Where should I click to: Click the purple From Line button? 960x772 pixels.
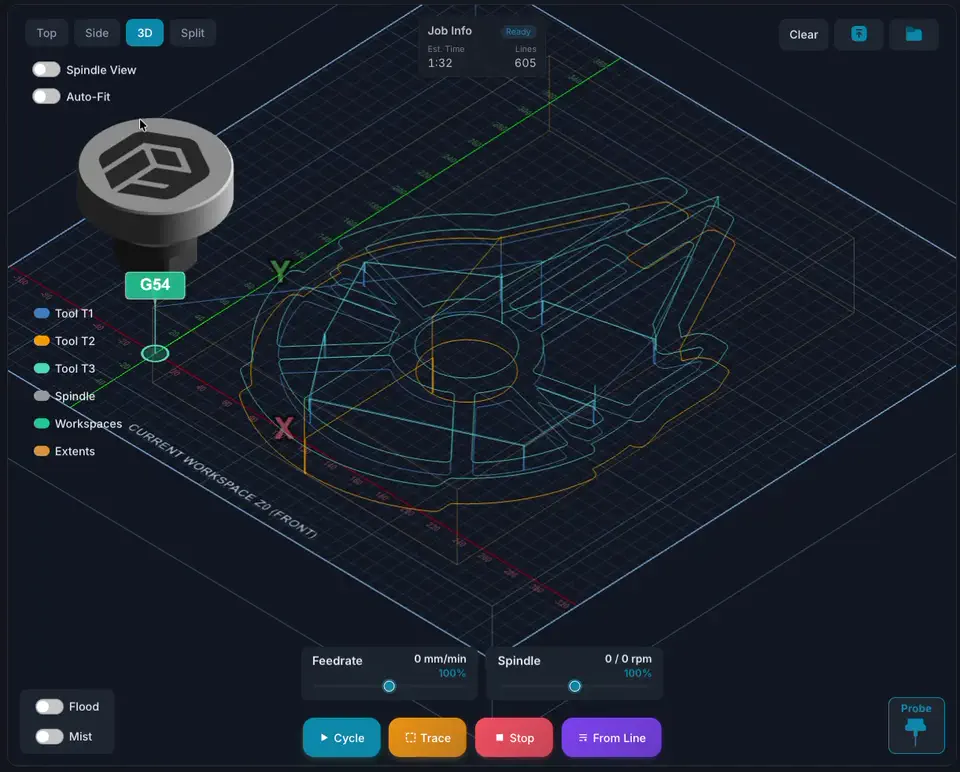(611, 738)
